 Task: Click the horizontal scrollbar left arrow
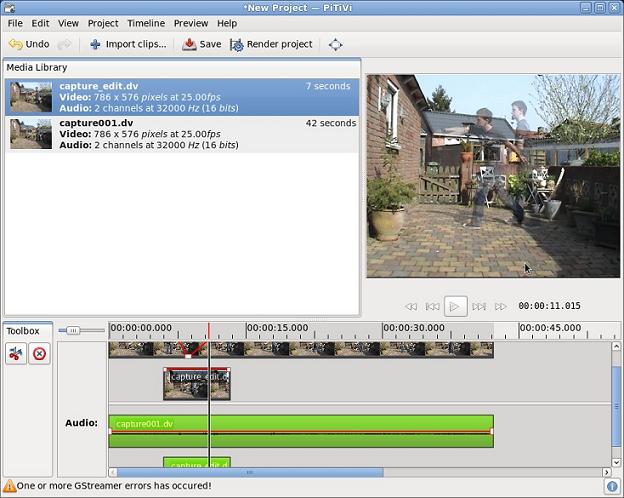click(113, 472)
